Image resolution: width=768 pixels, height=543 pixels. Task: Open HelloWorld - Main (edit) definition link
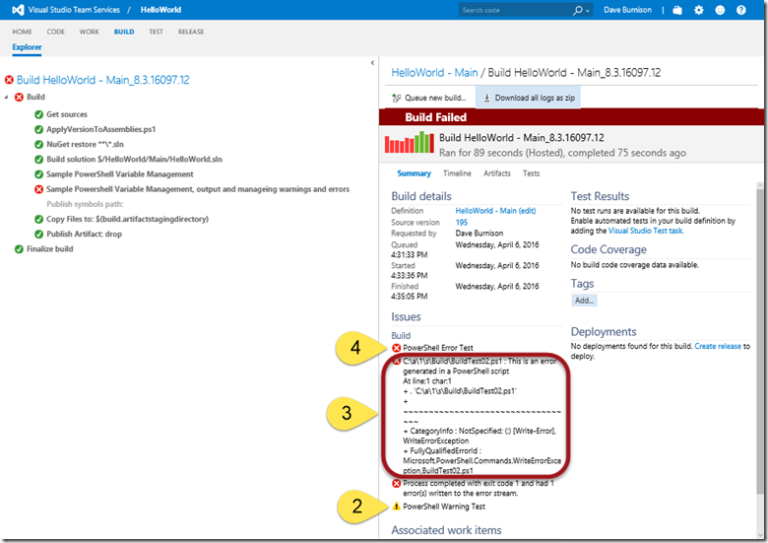tap(496, 211)
